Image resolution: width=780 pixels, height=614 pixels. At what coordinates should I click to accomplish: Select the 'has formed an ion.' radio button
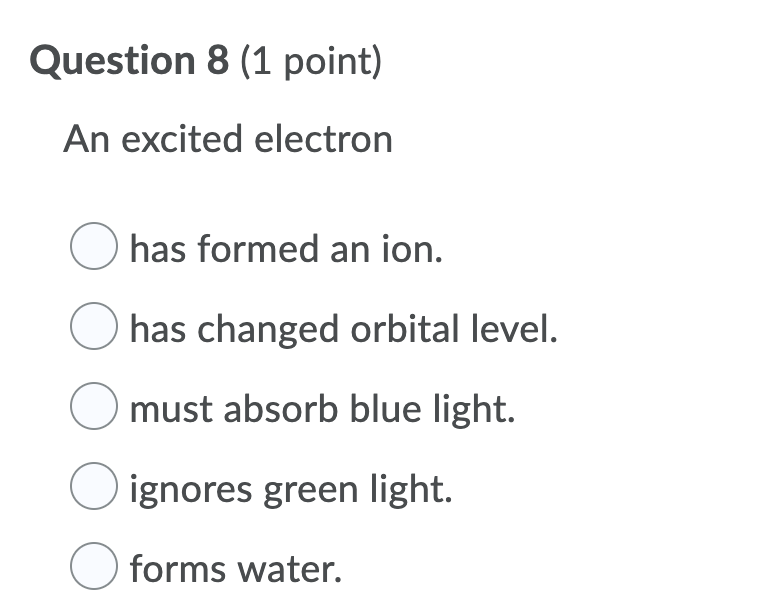(x=92, y=249)
